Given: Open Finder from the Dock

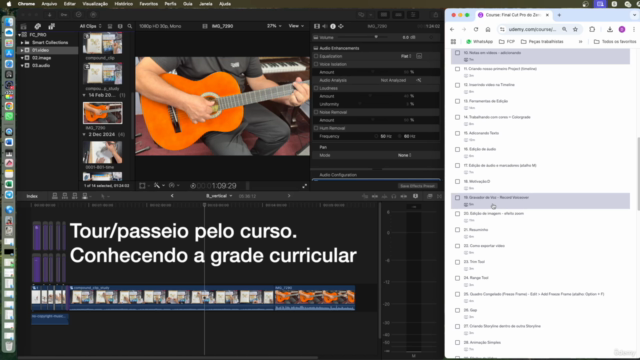Looking at the screenshot, I should pos(9,22).
